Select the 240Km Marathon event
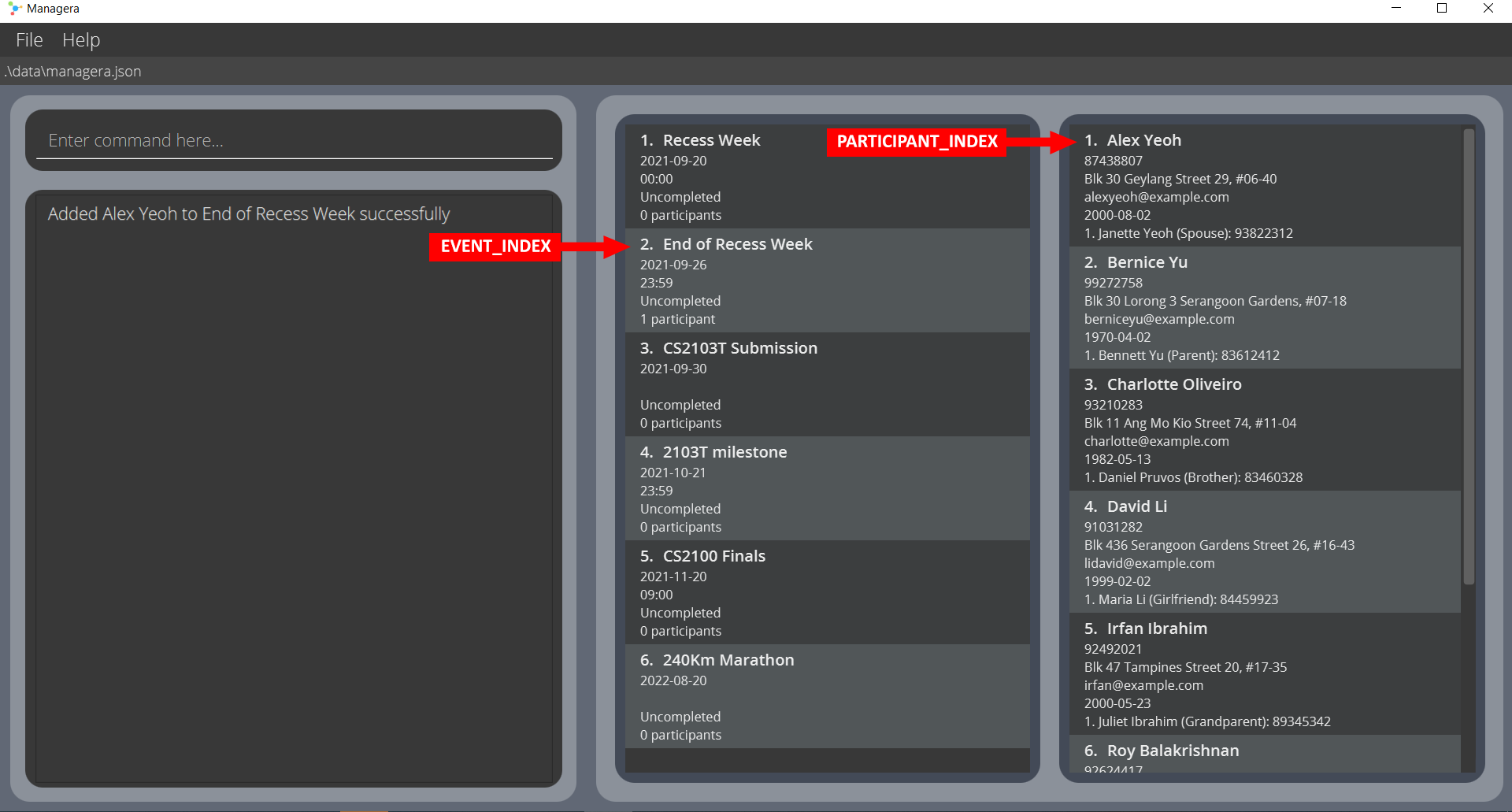The width and height of the screenshot is (1512, 812). (x=827, y=696)
